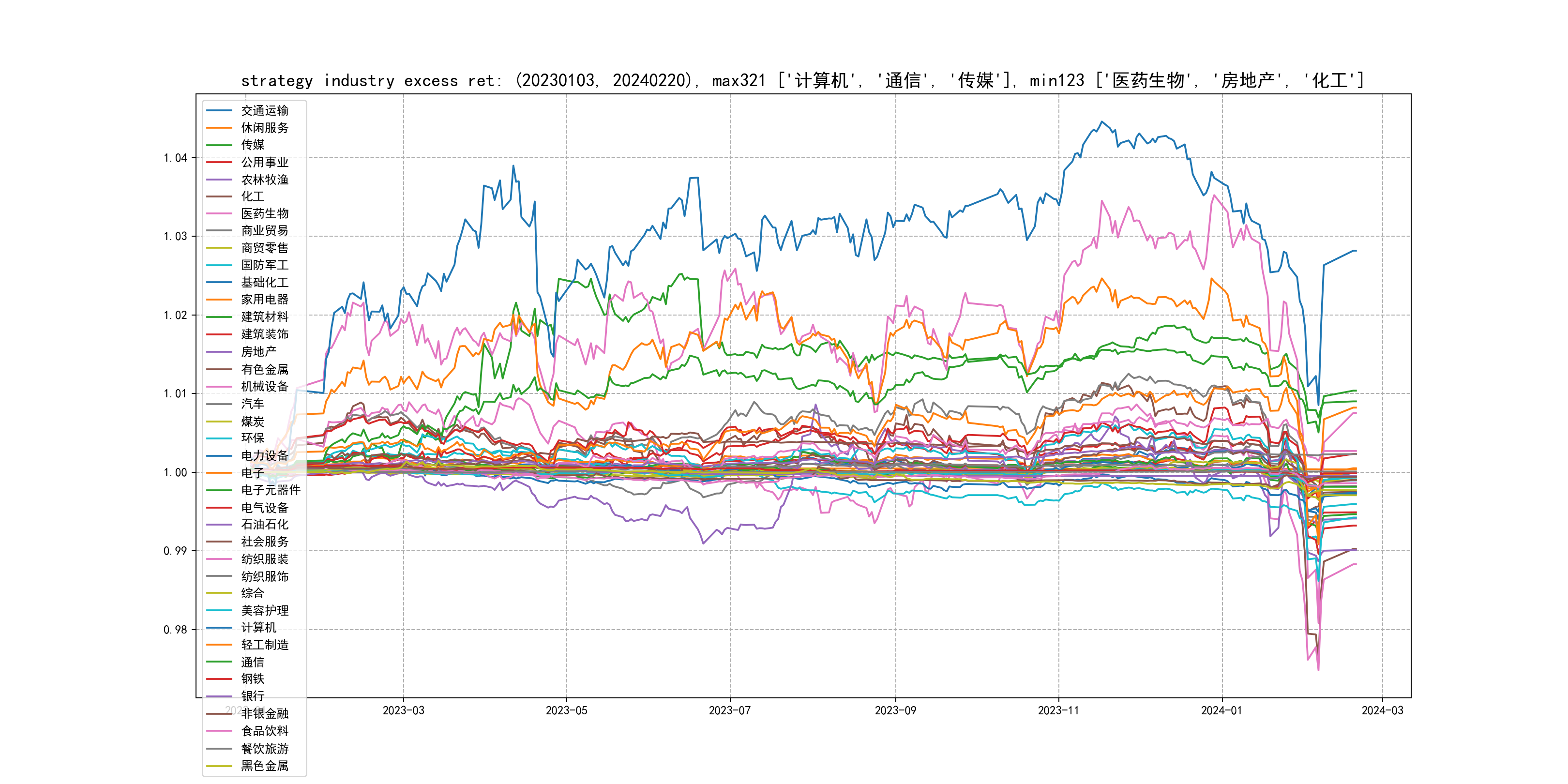Select the 非银金融 legend entry
This screenshot has height=784, width=1568.
pyautogui.click(x=264, y=713)
